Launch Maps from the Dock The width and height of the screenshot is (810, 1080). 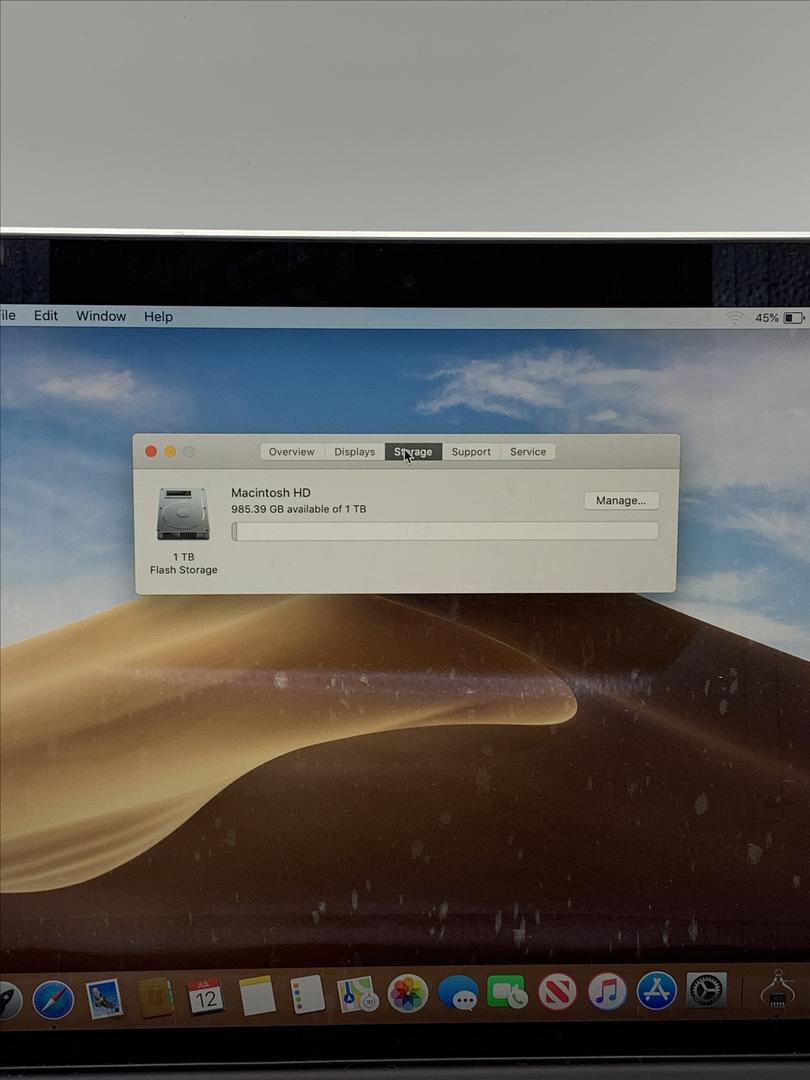coord(357,994)
